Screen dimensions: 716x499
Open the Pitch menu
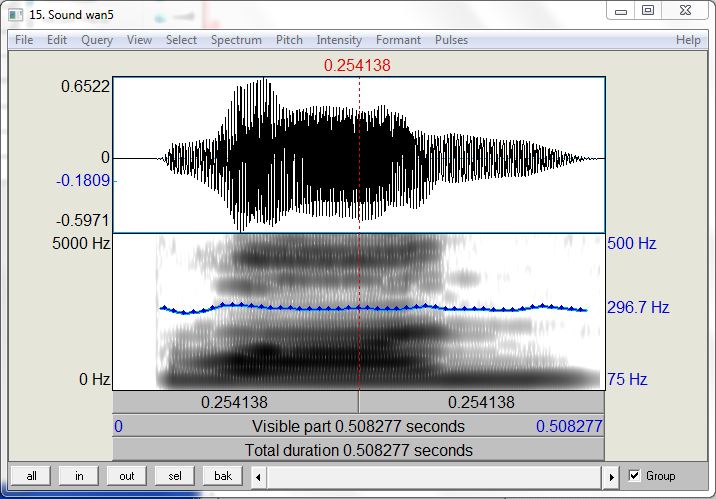289,40
